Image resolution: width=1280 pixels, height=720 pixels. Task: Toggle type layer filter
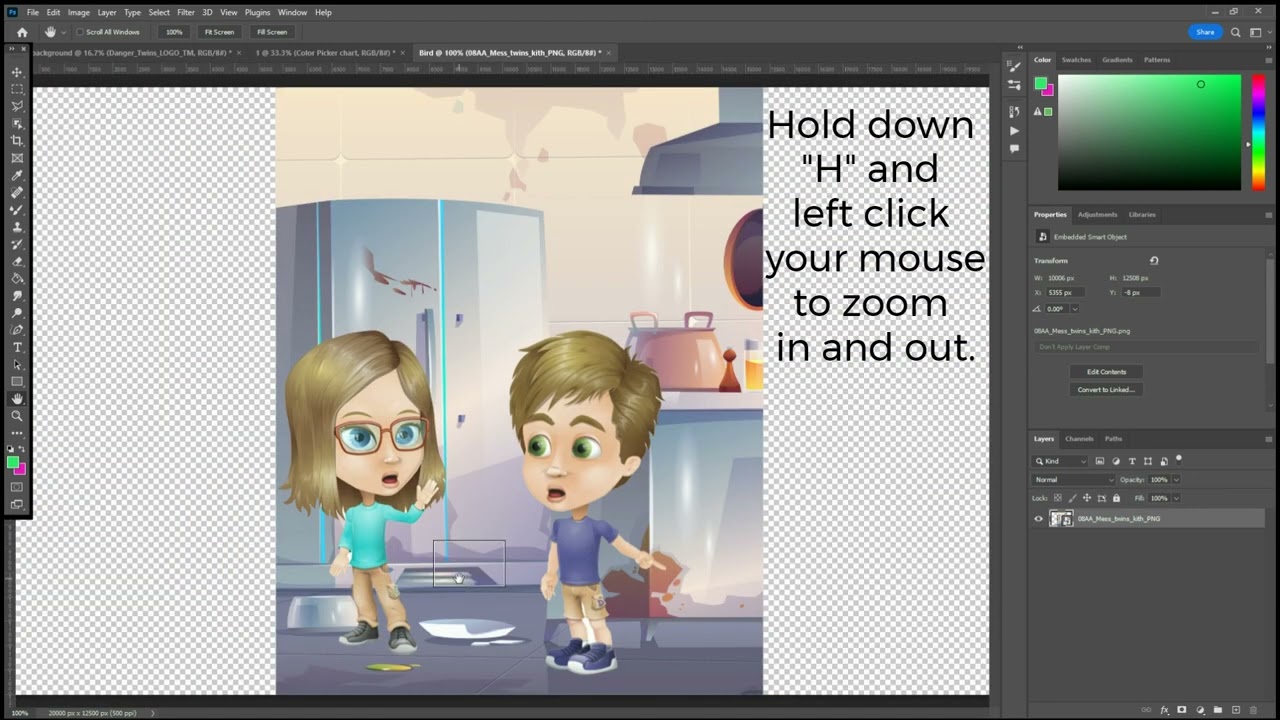pos(1132,461)
